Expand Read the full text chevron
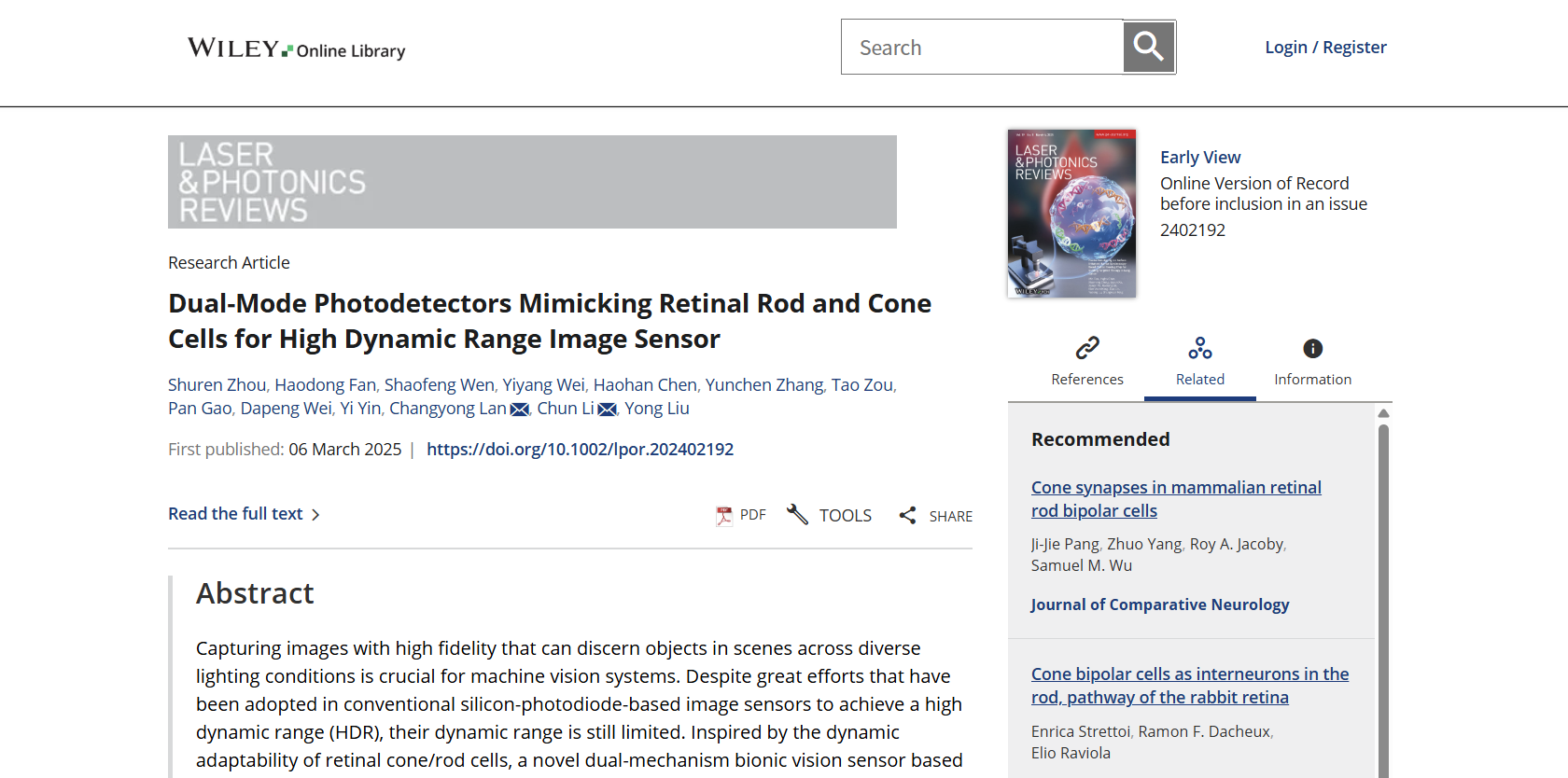The height and width of the screenshot is (778, 1568). 315,515
